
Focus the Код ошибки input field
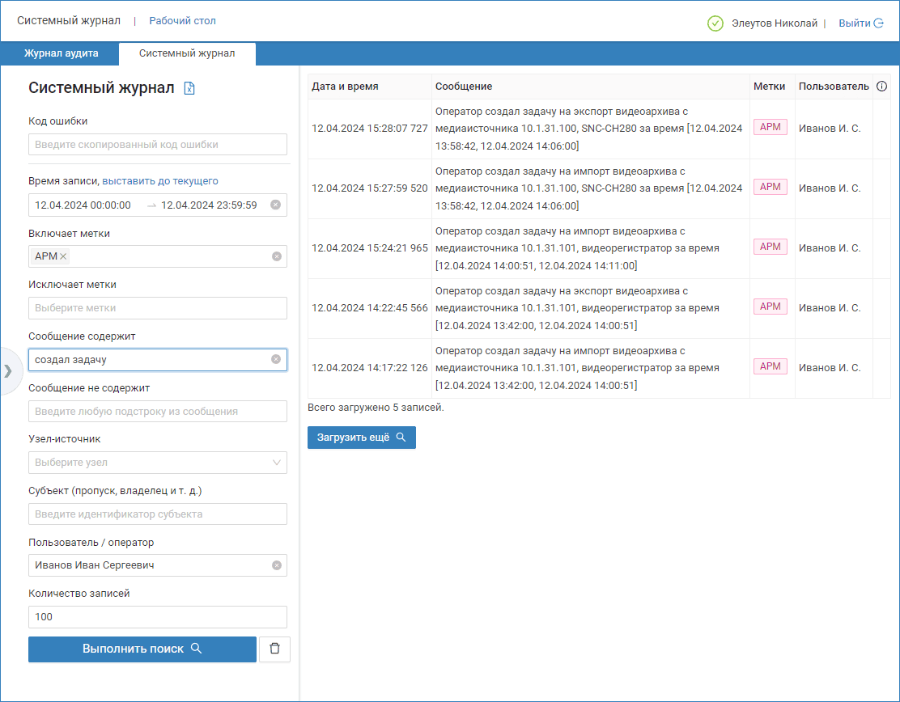tap(157, 145)
